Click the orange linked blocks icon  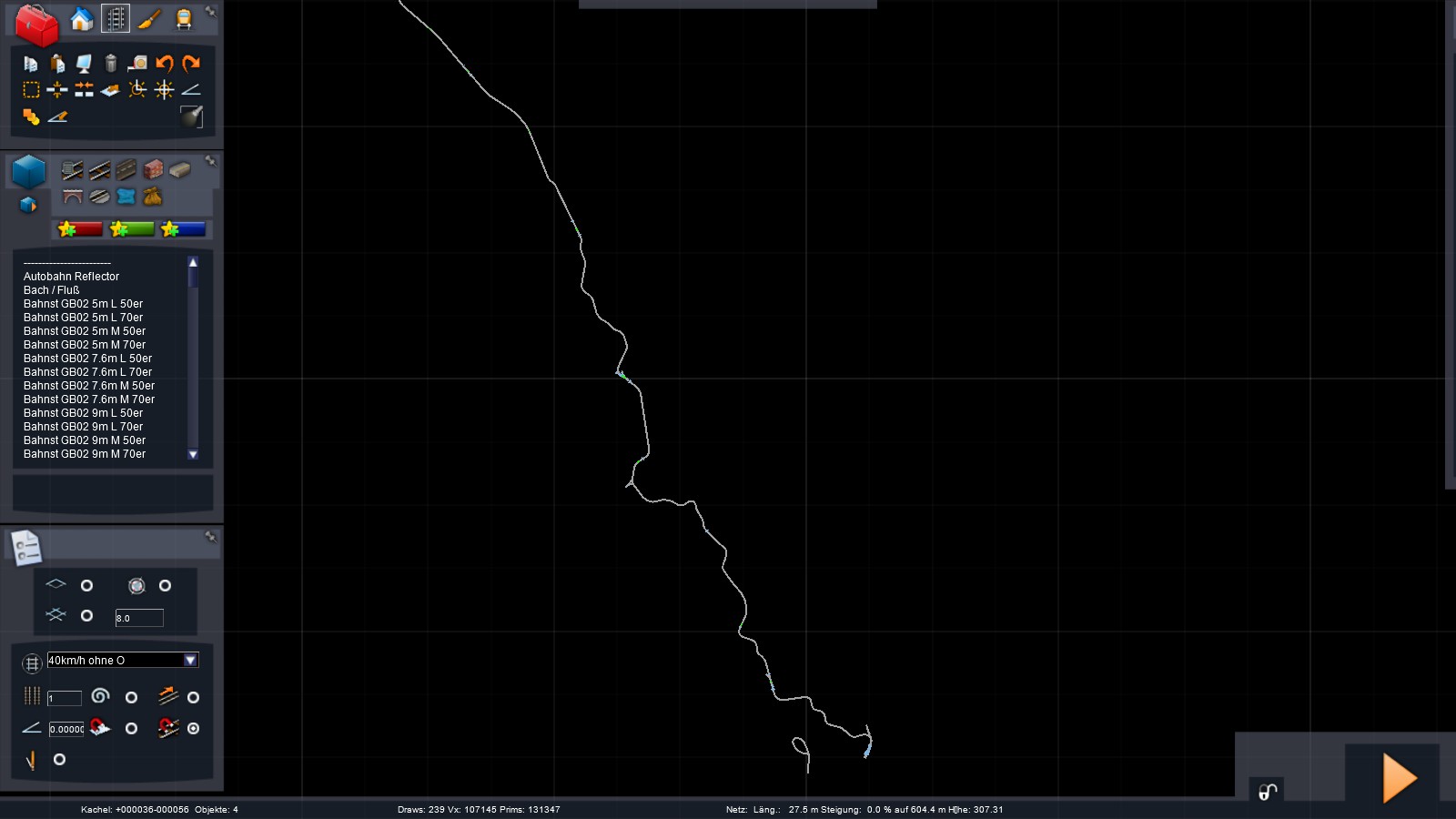[x=31, y=116]
